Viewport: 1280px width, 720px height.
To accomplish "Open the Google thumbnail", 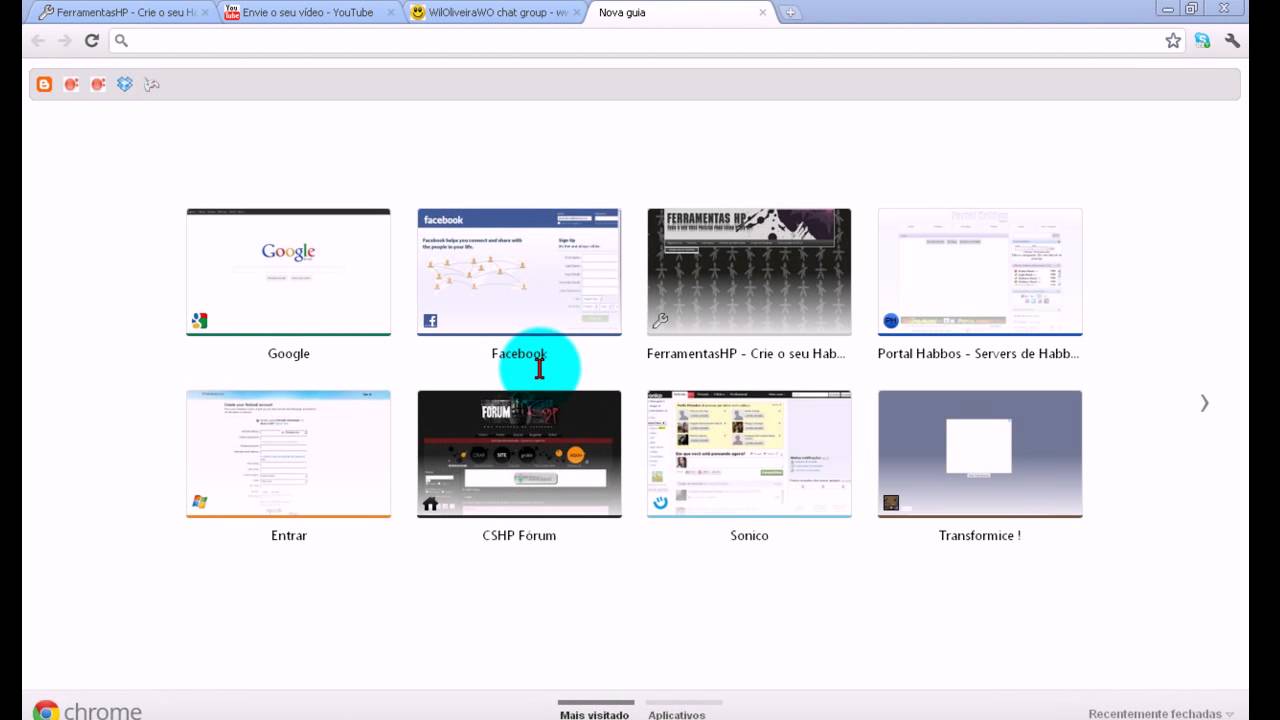I will pos(288,272).
